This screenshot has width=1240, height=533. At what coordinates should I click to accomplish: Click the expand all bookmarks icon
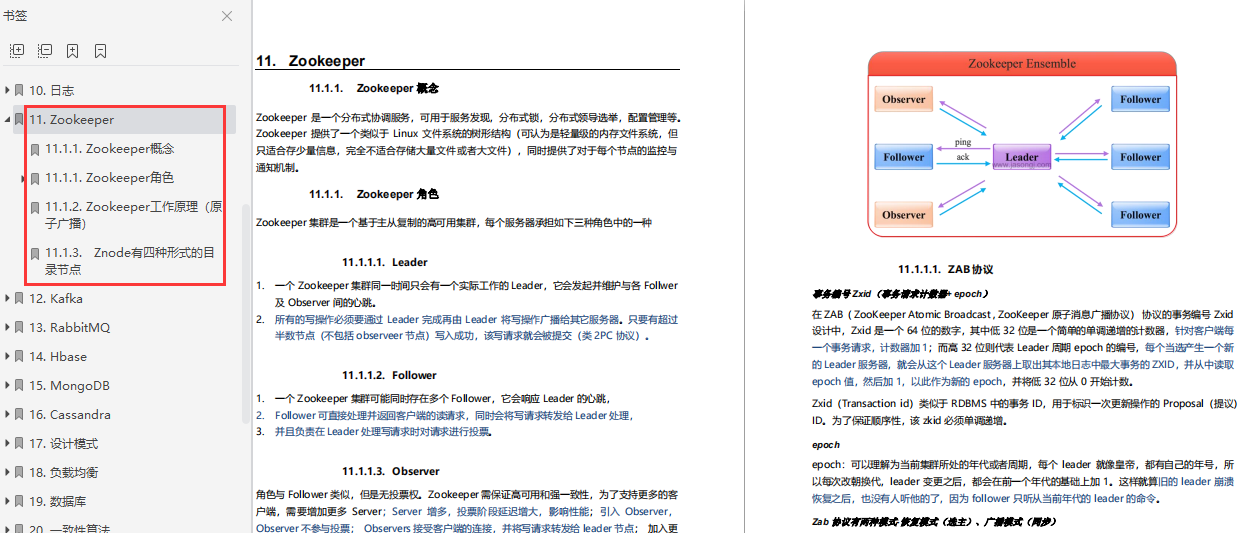(x=17, y=50)
